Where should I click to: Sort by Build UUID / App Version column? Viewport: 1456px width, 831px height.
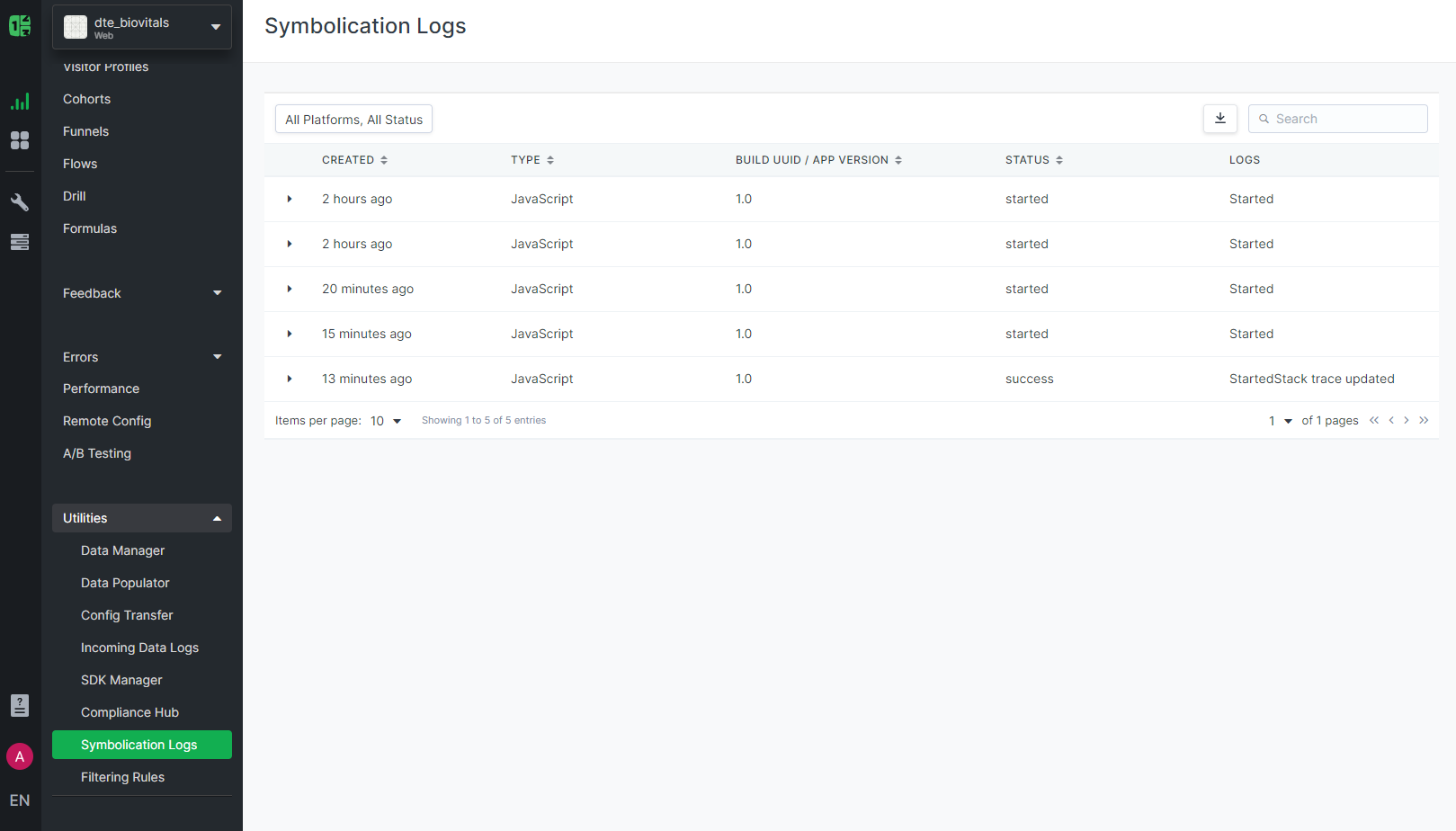[x=818, y=160]
